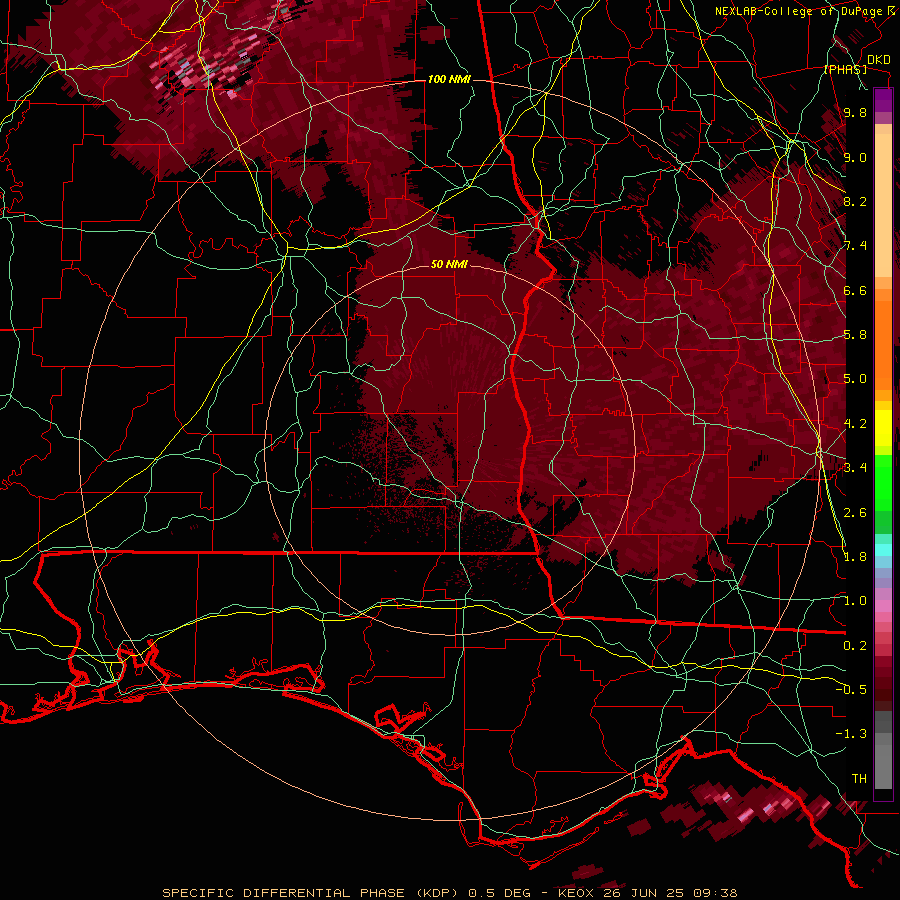Pick the pink segment of the color bar
The width and height of the screenshot is (900, 900).
pyautogui.click(x=883, y=606)
